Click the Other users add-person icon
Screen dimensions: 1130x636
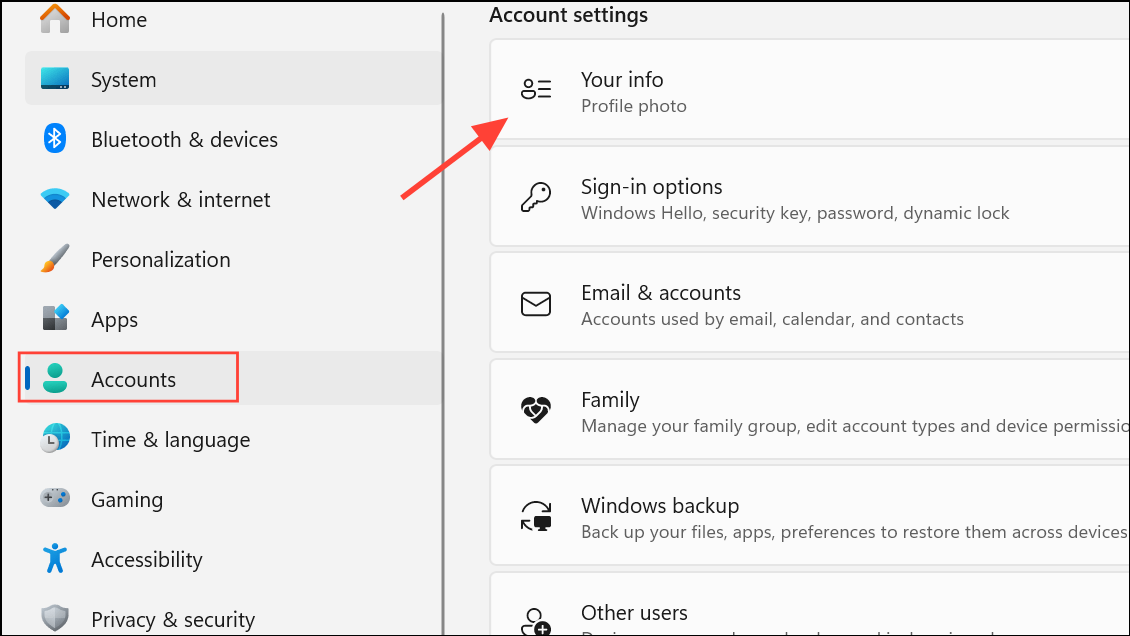click(536, 622)
